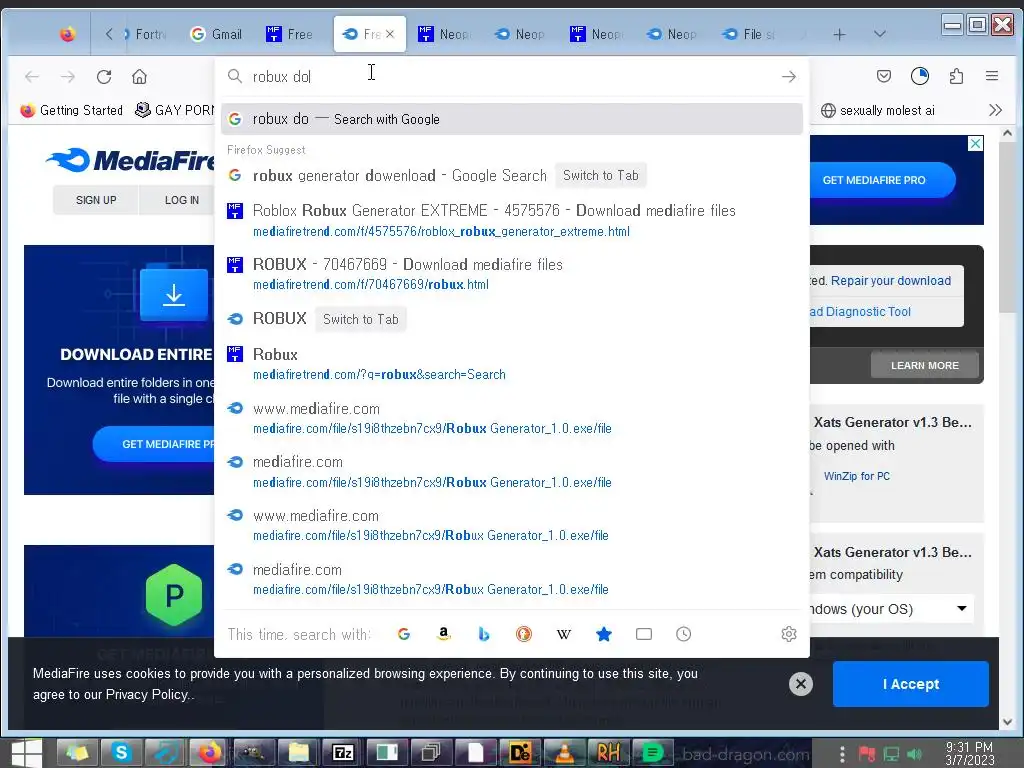The width and height of the screenshot is (1024, 768).
Task: Open the Pocket save icon
Action: [884, 76]
